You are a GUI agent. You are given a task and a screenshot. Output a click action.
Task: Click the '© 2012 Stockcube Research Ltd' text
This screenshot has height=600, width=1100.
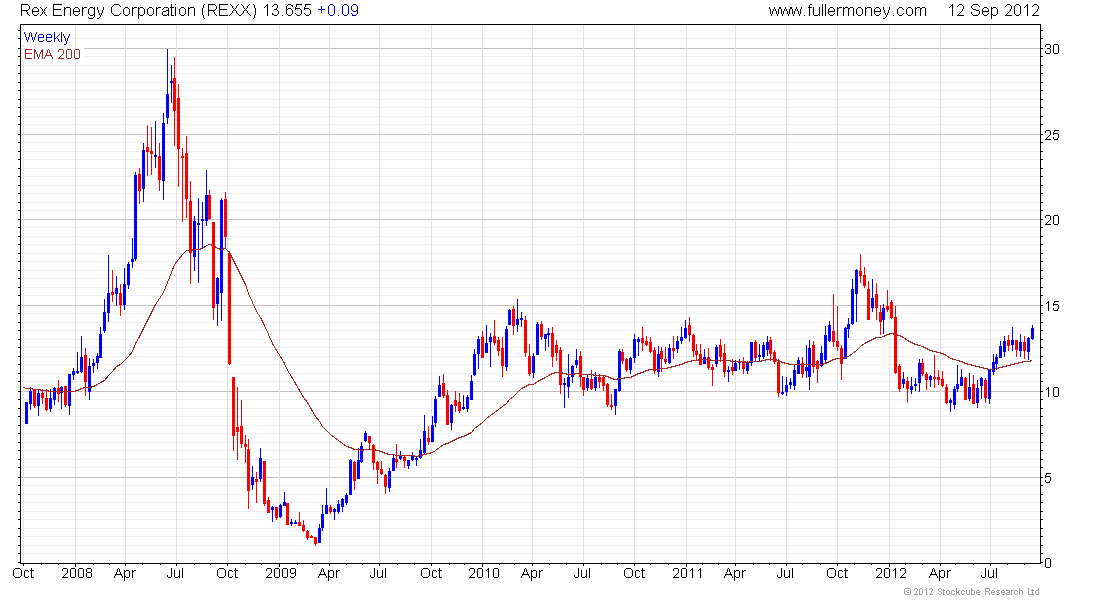[972, 592]
